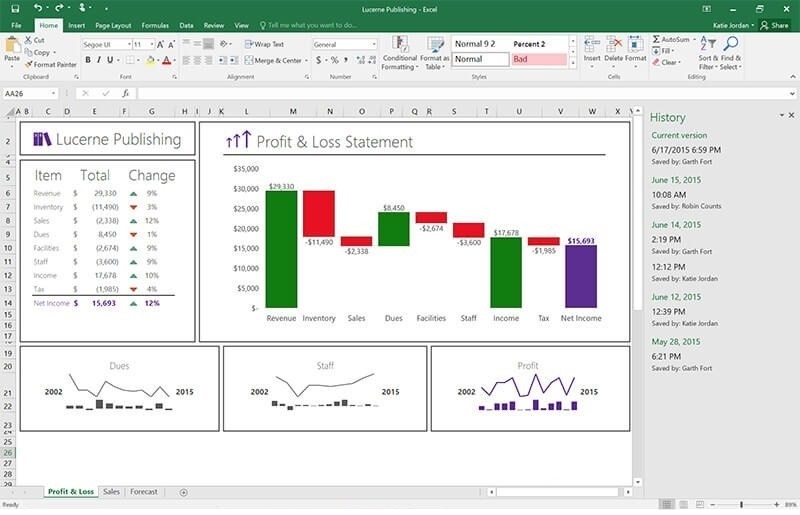Apply percent style format
Image resolution: width=800 pixels, height=515 pixels.
(334, 60)
